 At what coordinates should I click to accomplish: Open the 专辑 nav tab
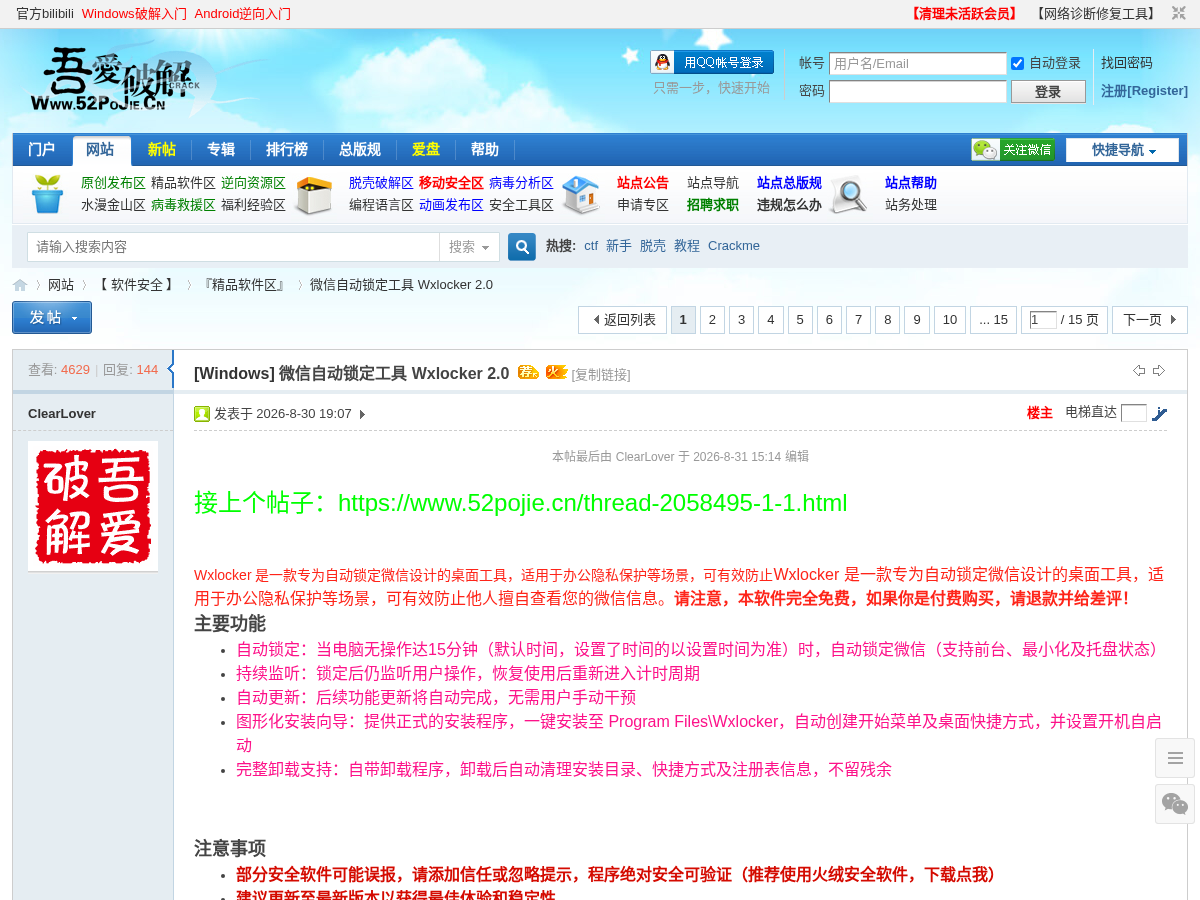(221, 149)
